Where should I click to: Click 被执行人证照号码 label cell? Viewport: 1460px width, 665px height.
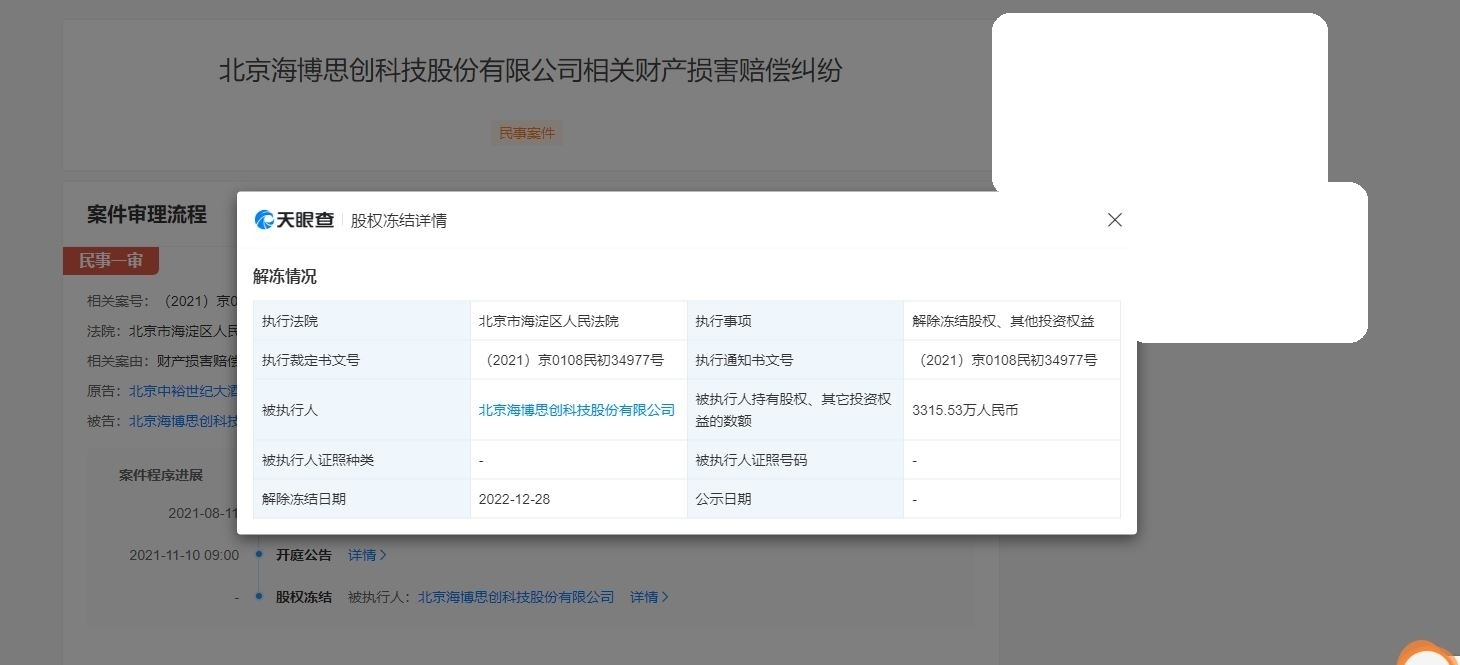click(795, 460)
